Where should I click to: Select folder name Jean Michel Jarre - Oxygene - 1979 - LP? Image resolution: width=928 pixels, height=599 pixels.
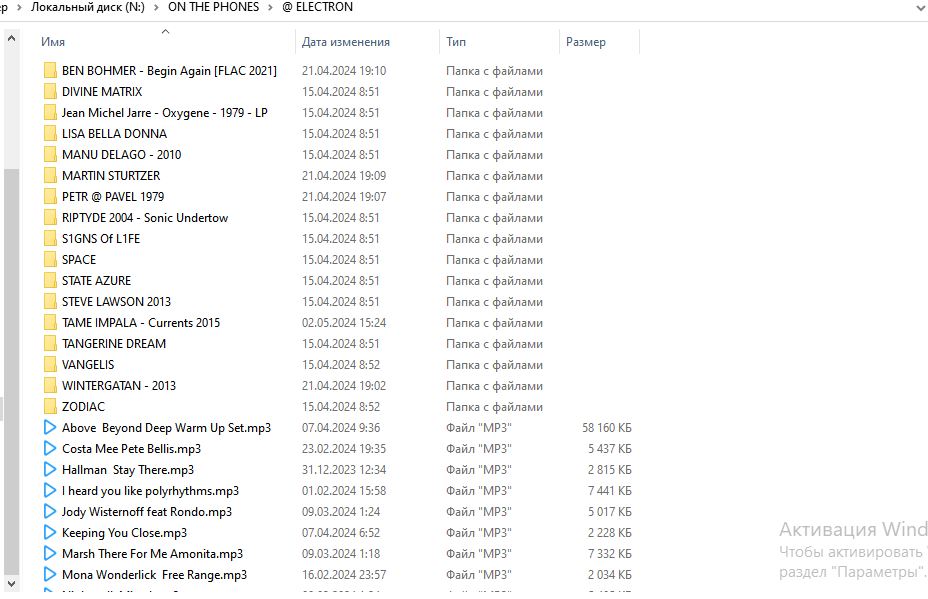pyautogui.click(x=165, y=112)
